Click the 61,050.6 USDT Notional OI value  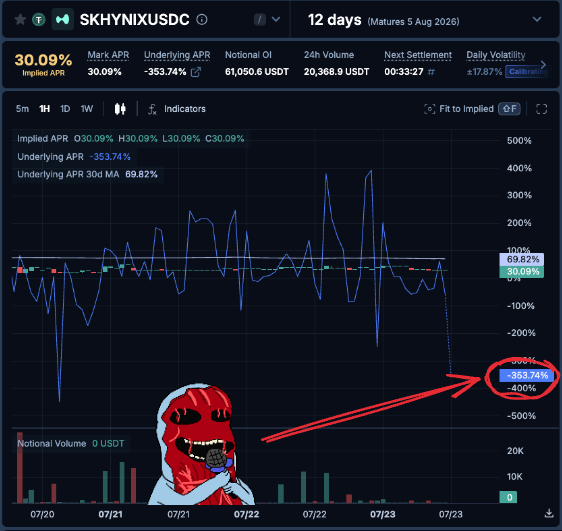[x=257, y=72]
